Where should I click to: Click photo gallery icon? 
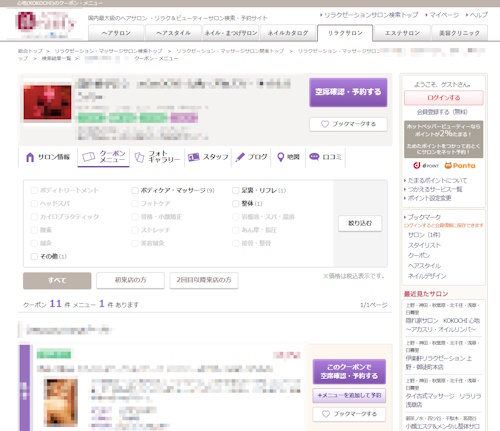click(139, 157)
